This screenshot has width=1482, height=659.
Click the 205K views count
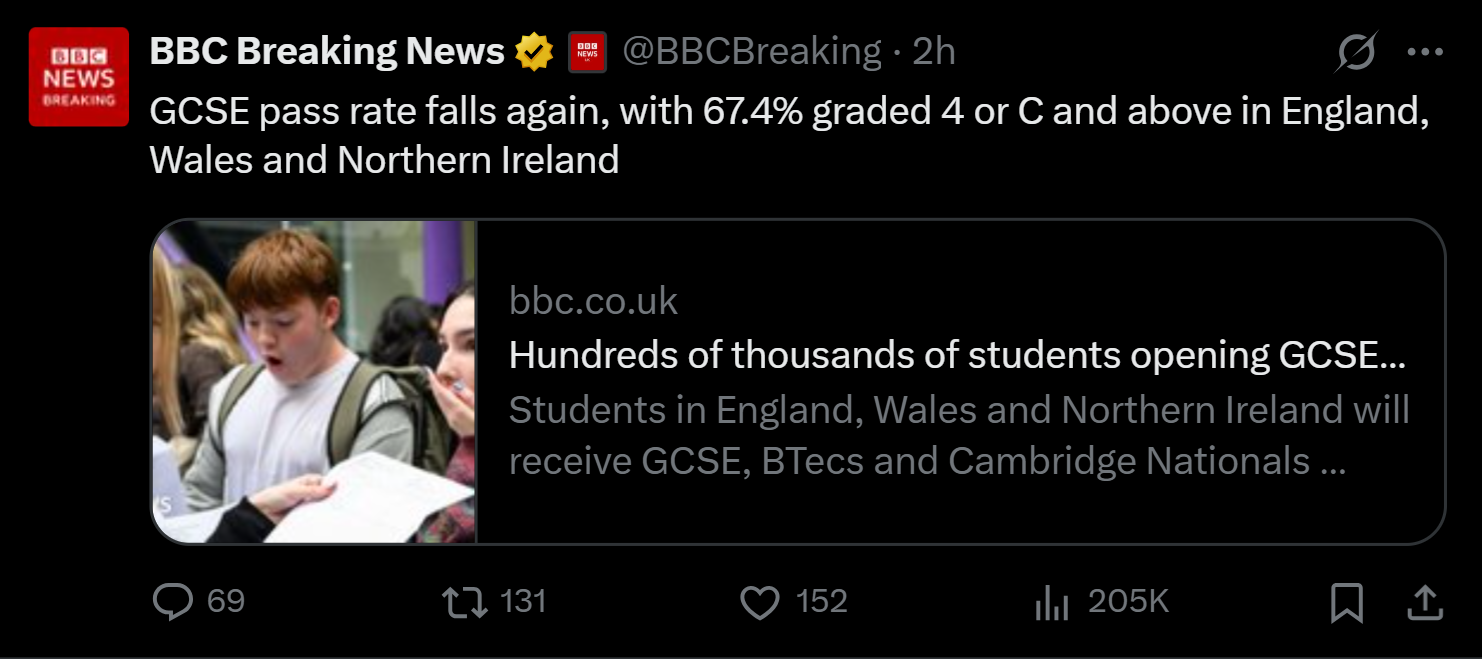pyautogui.click(x=1128, y=601)
